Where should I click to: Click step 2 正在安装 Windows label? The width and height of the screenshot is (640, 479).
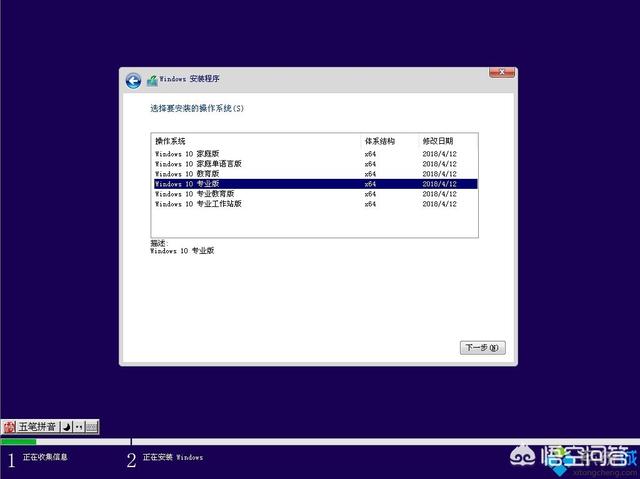[x=173, y=457]
